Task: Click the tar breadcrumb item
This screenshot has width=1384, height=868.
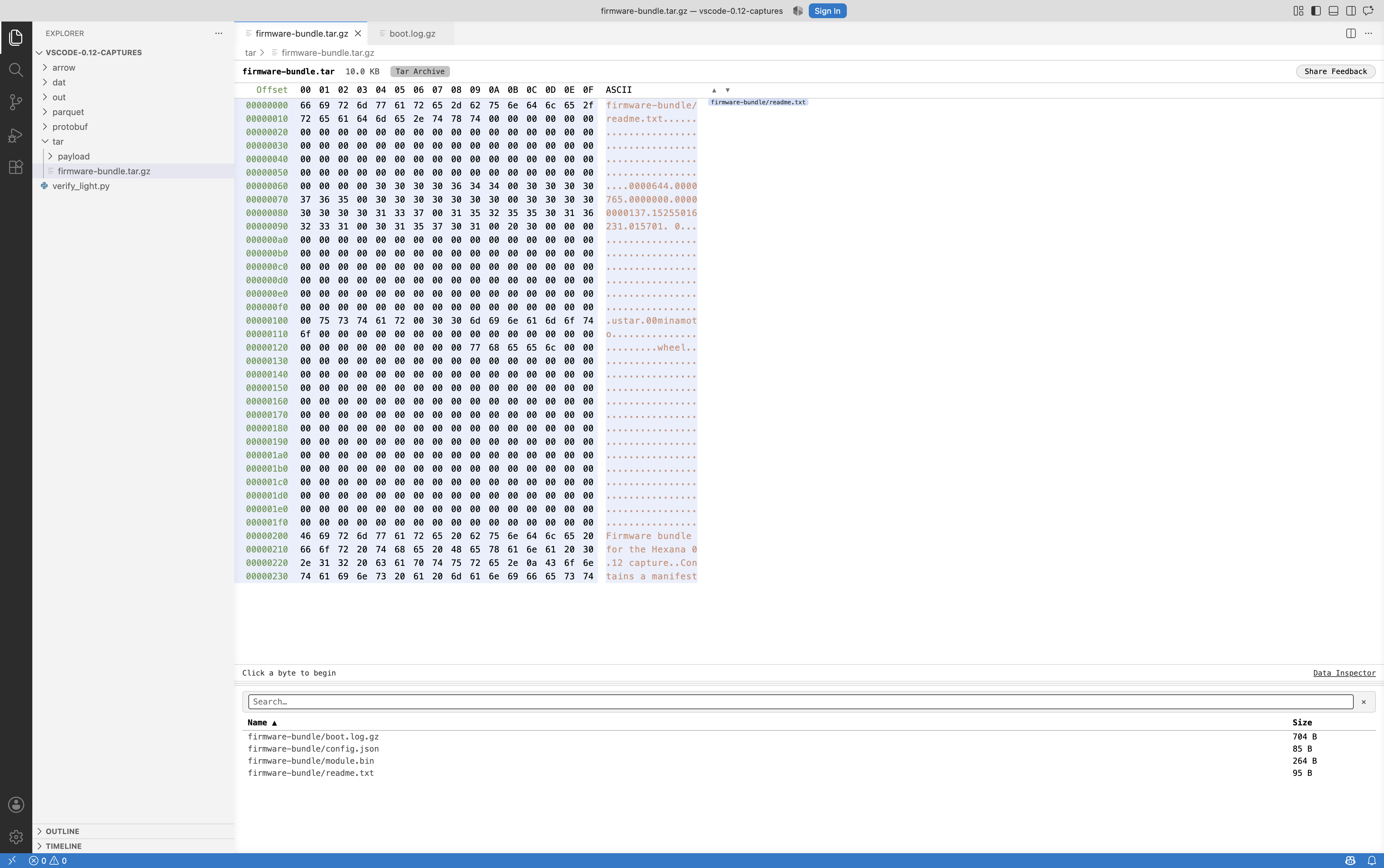Action: click(250, 53)
